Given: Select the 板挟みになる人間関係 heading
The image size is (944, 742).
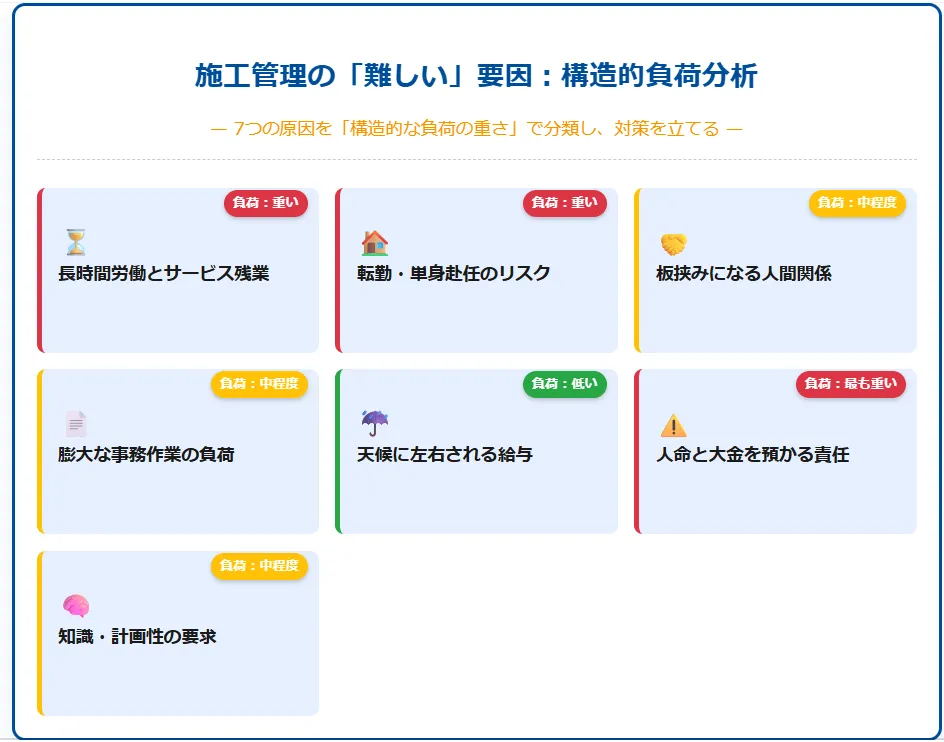Looking at the screenshot, I should (744, 273).
